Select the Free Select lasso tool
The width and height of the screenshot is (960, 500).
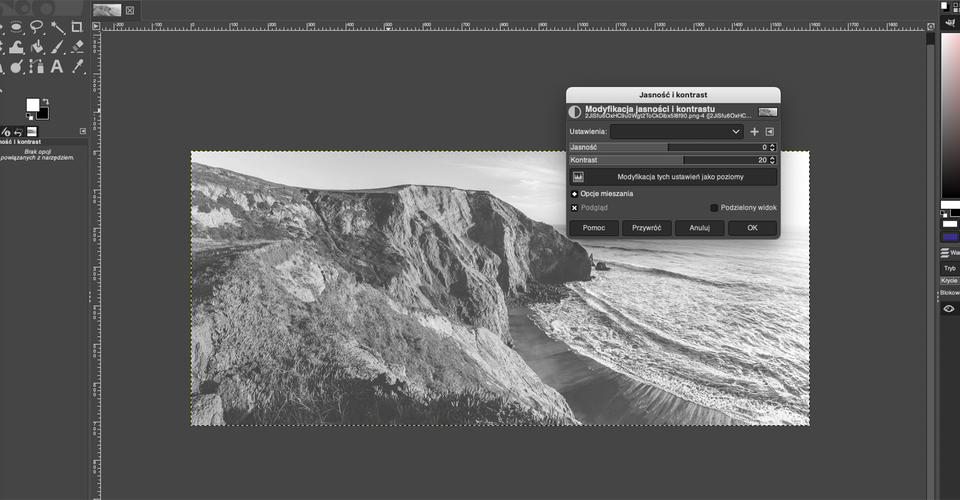[x=37, y=27]
